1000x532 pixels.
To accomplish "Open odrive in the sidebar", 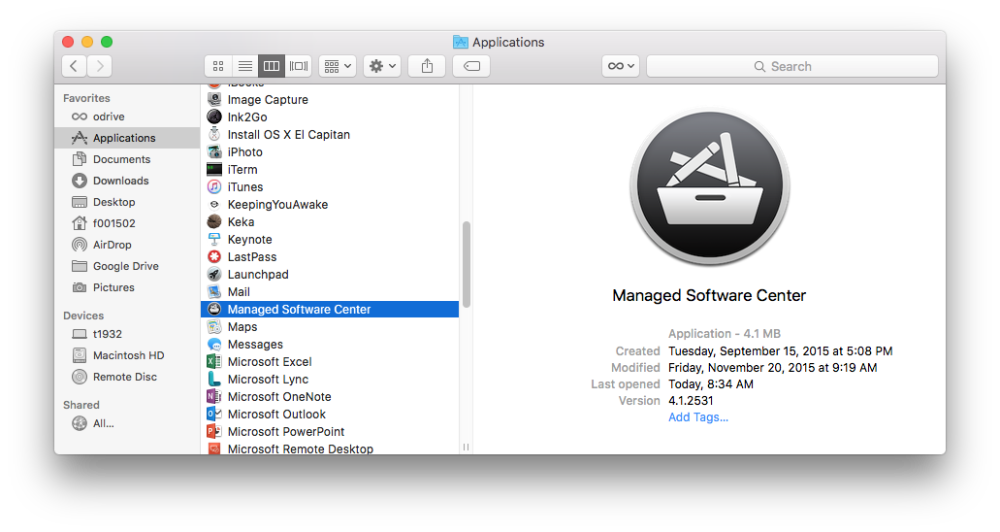I will [x=127, y=117].
